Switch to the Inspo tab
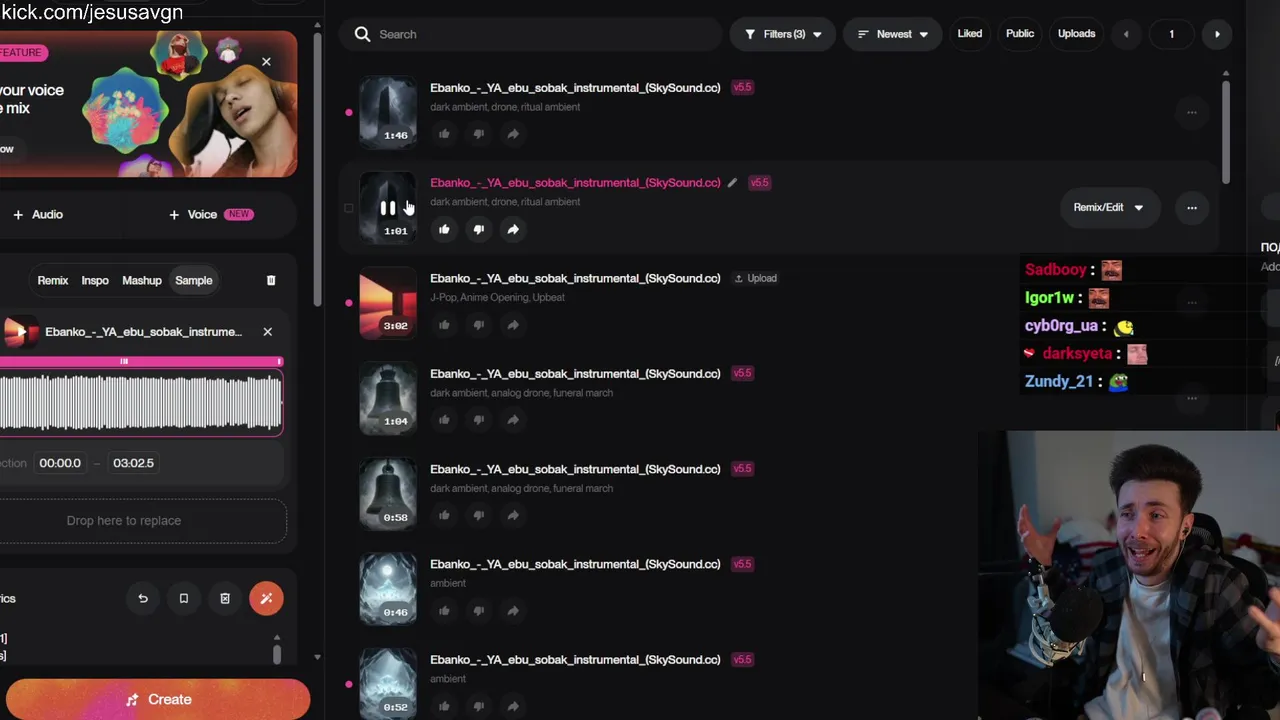 pyautogui.click(x=95, y=281)
